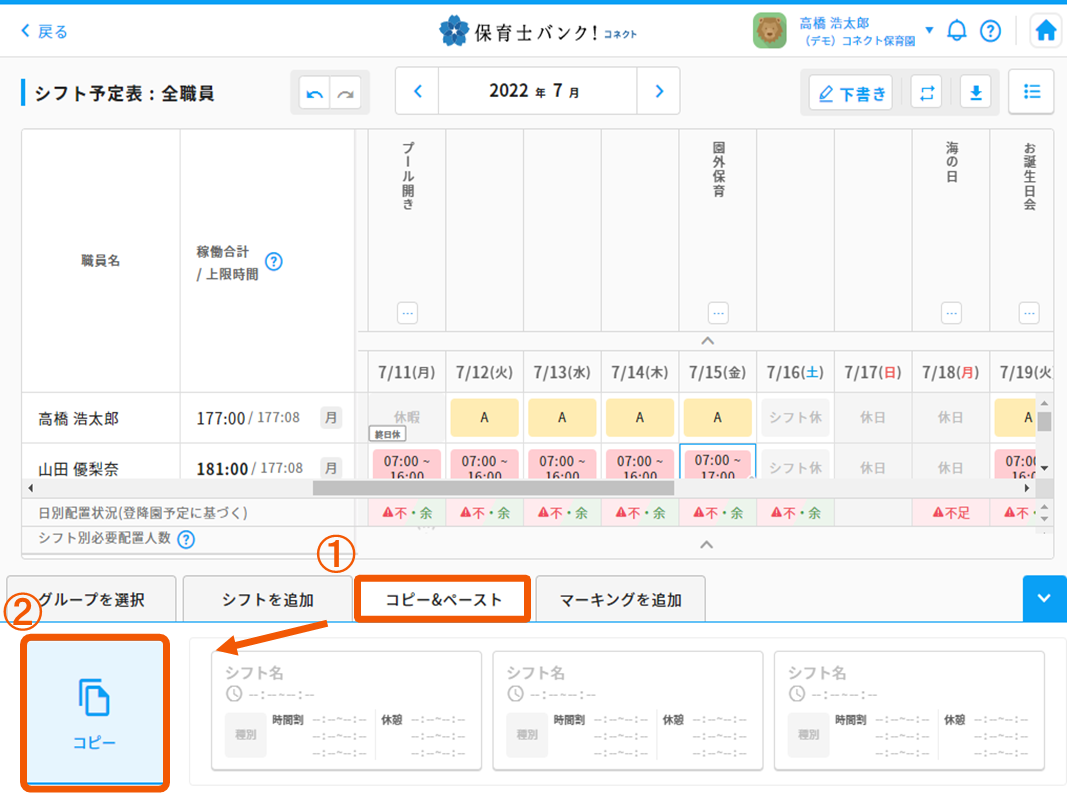This screenshot has height=800, width=1067.
Task: Select the 7/15 shift cell for 山田 優梨奈
Action: [717, 462]
